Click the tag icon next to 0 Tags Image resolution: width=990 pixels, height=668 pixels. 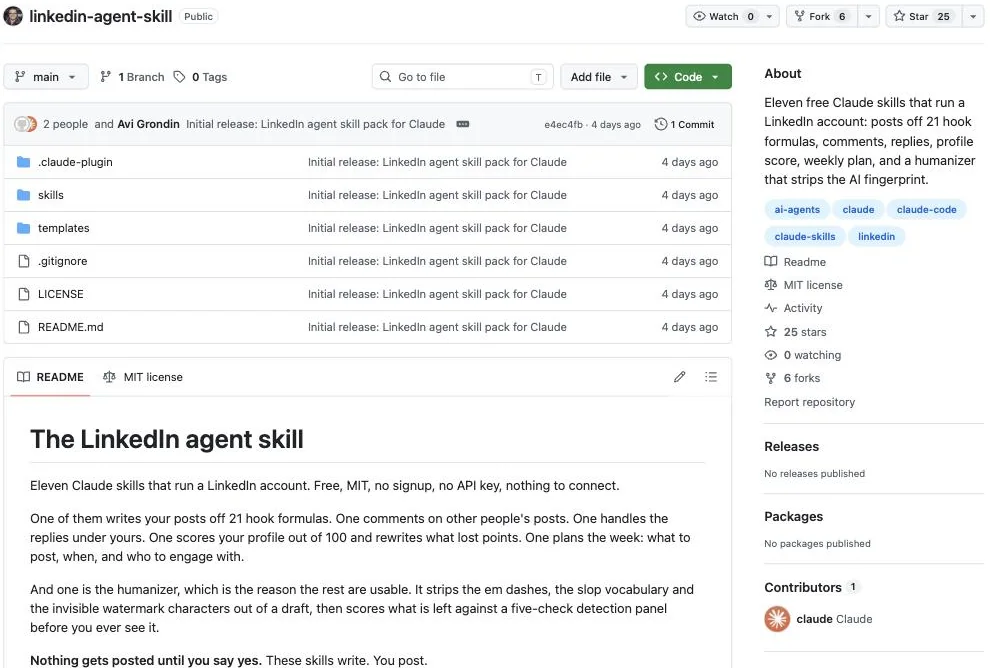point(179,76)
